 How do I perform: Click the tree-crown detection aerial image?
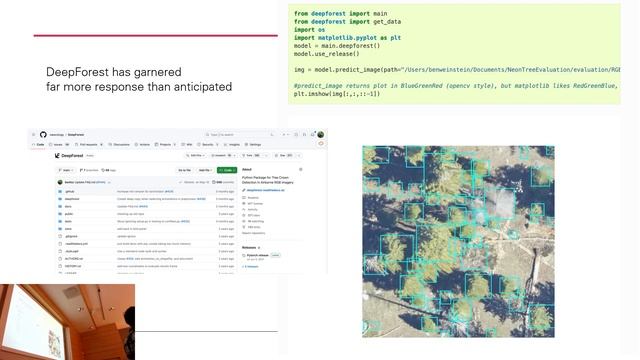[x=458, y=242]
